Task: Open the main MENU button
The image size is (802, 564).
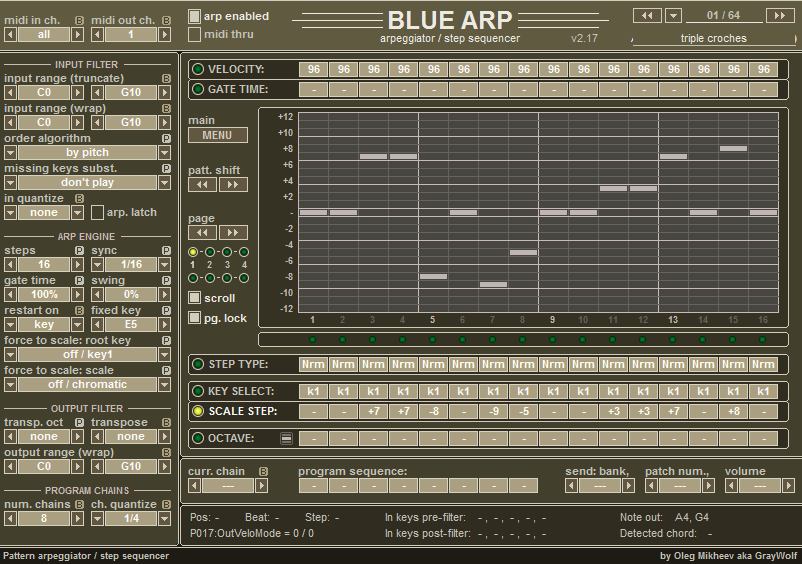Action: [218, 135]
